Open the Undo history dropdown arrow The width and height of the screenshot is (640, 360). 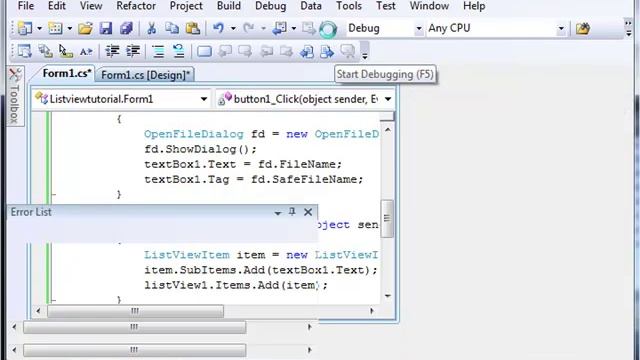tap(233, 29)
